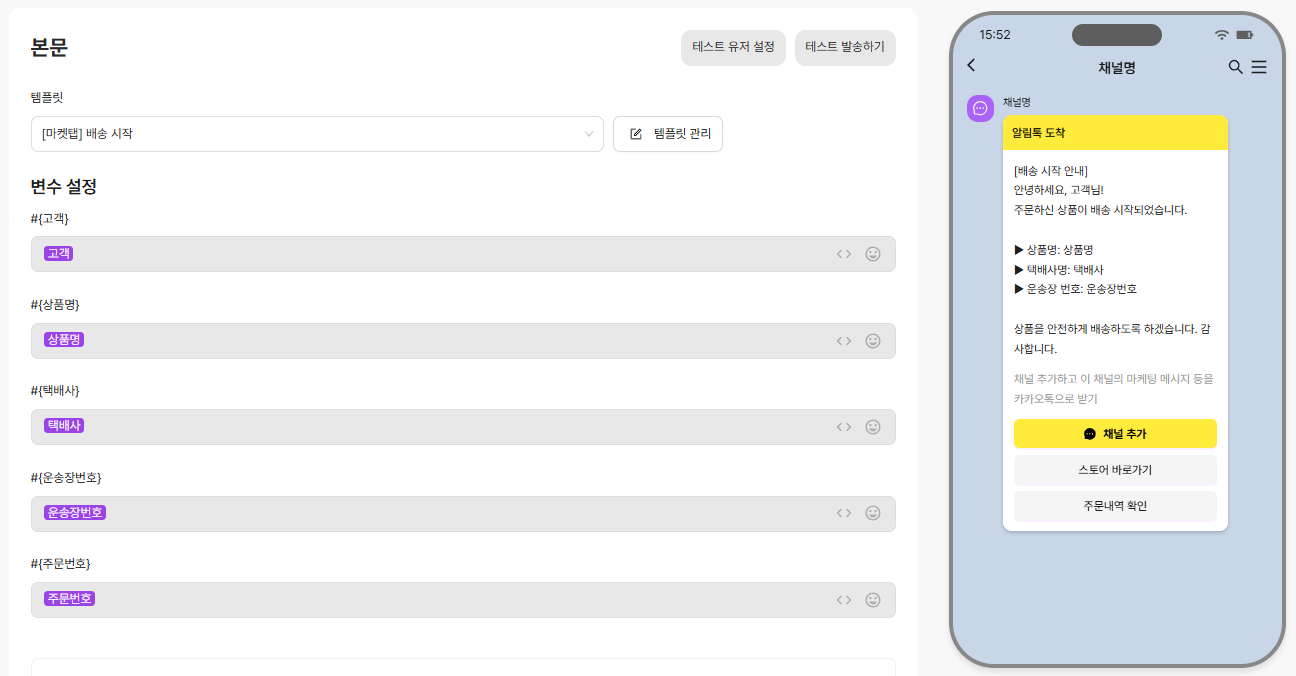Tap yellow 채널 추가 button in preview
The image size is (1296, 676).
(x=1115, y=434)
